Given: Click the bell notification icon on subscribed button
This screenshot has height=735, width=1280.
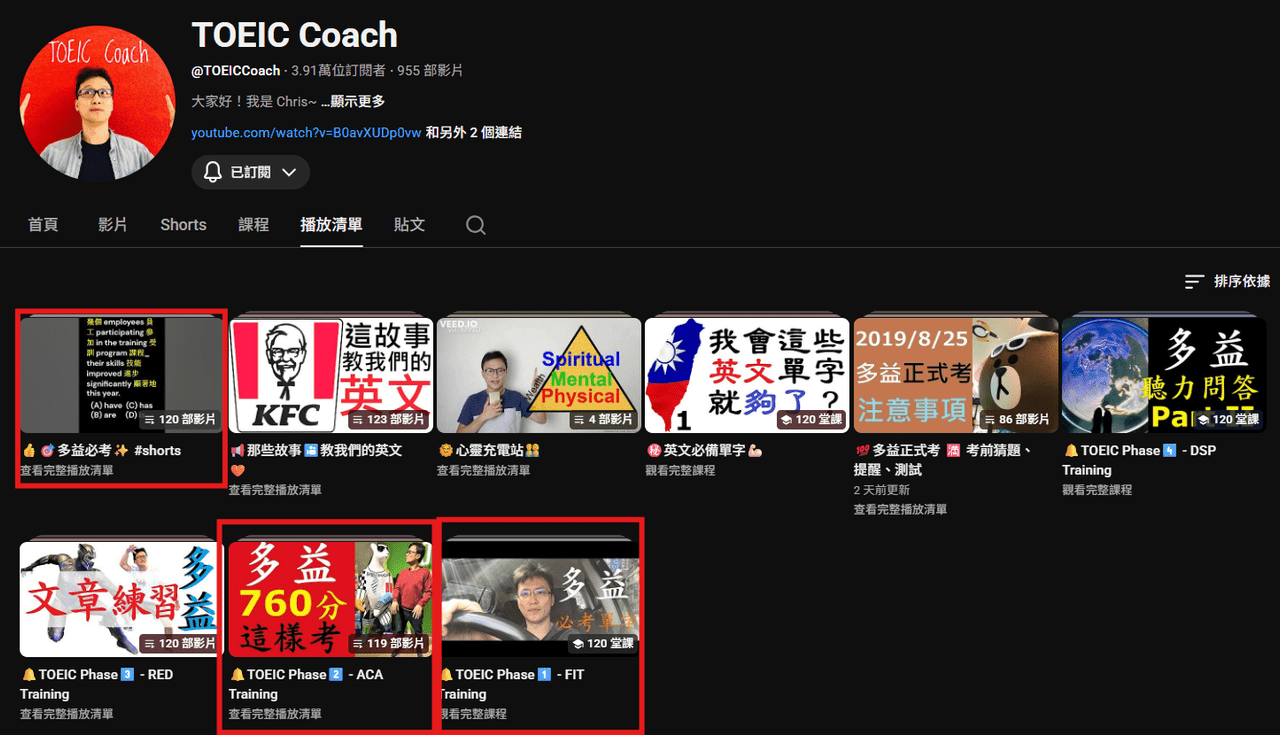Looking at the screenshot, I should (212, 172).
